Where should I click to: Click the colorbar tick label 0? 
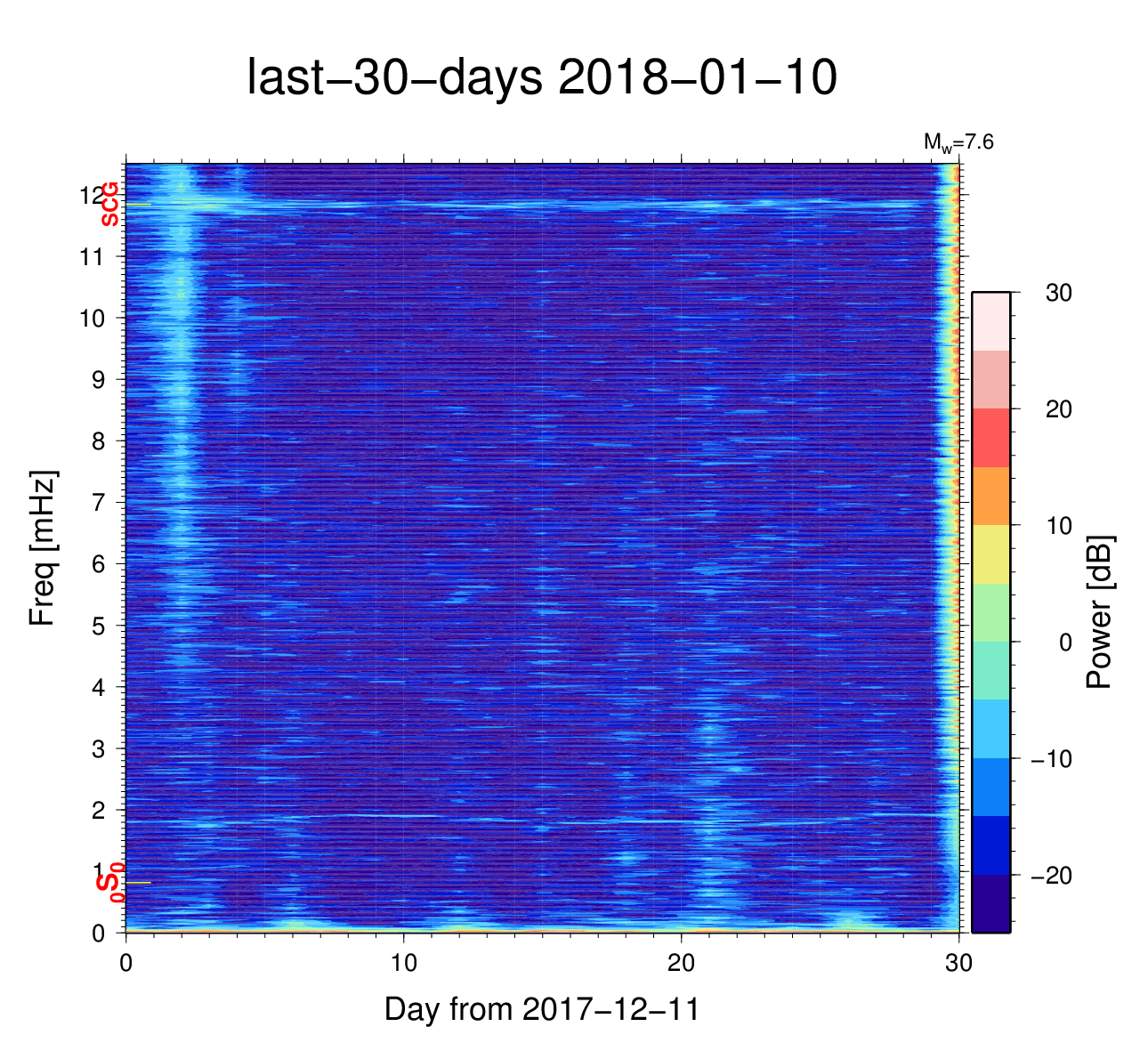point(1065,643)
